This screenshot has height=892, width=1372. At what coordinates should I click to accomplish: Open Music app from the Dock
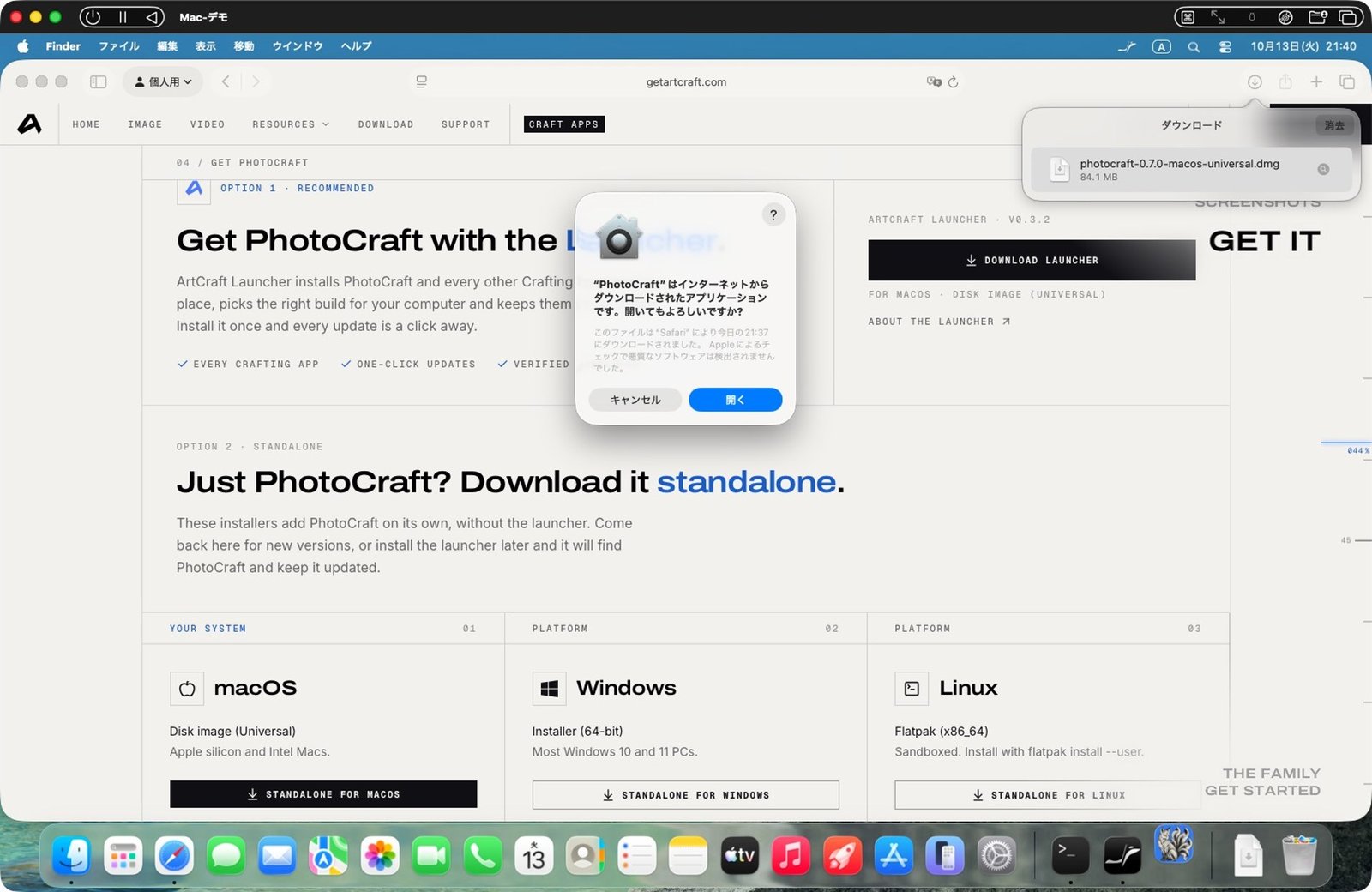tap(791, 855)
